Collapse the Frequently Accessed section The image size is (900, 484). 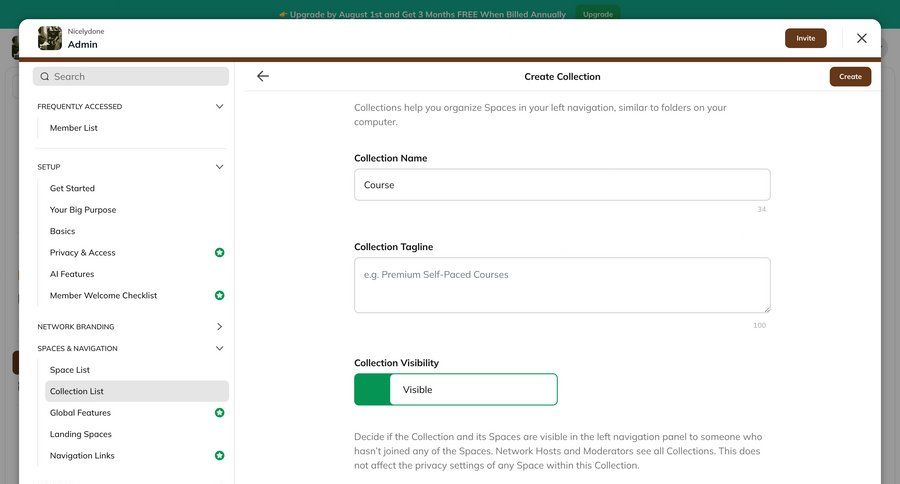click(x=219, y=106)
